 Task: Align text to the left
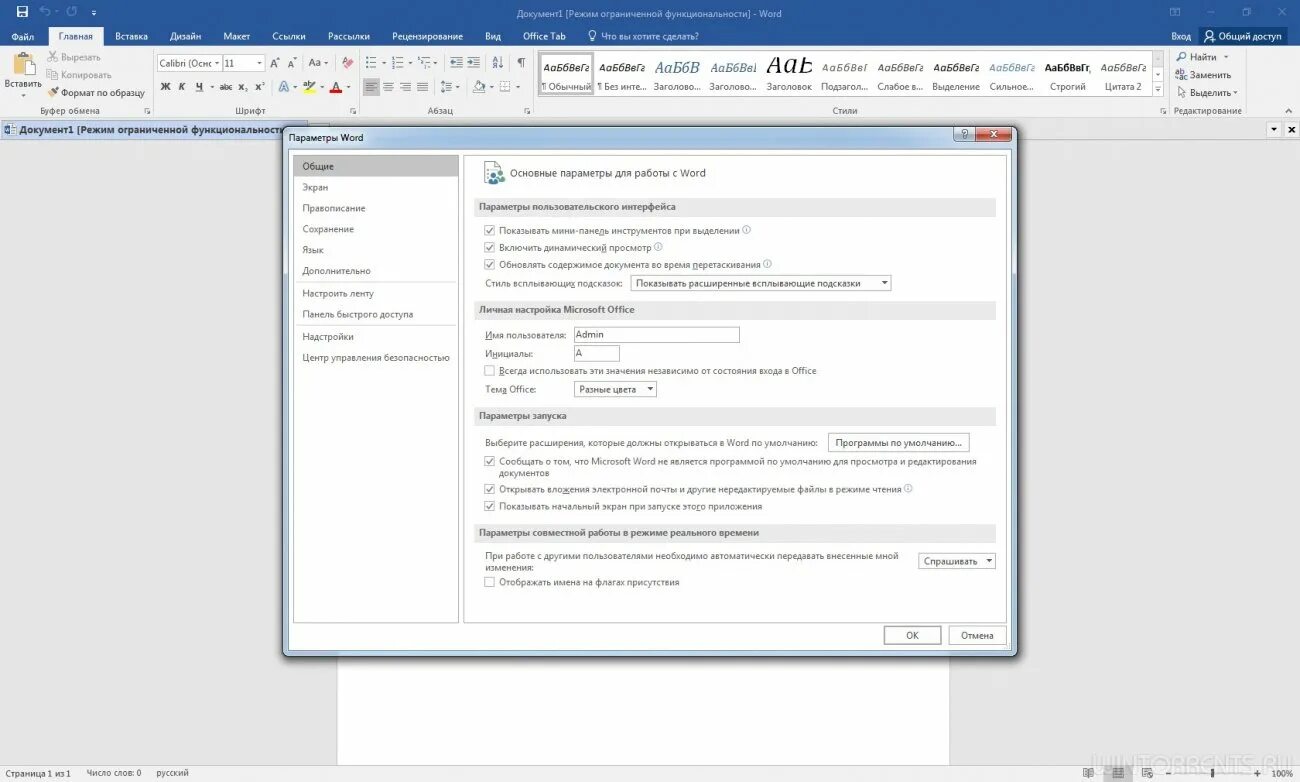pos(371,87)
